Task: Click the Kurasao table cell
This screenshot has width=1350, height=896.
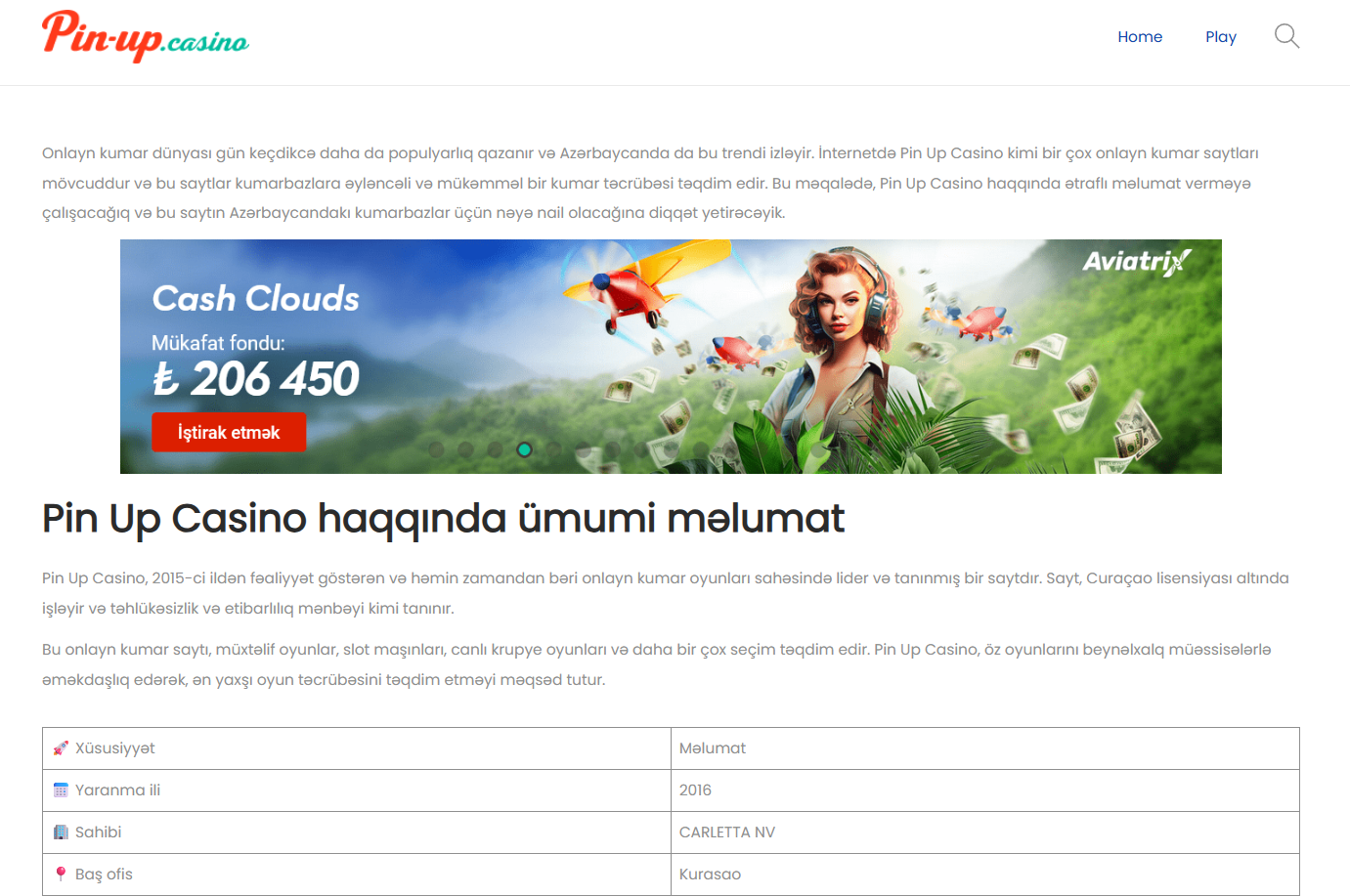Action: (710, 875)
